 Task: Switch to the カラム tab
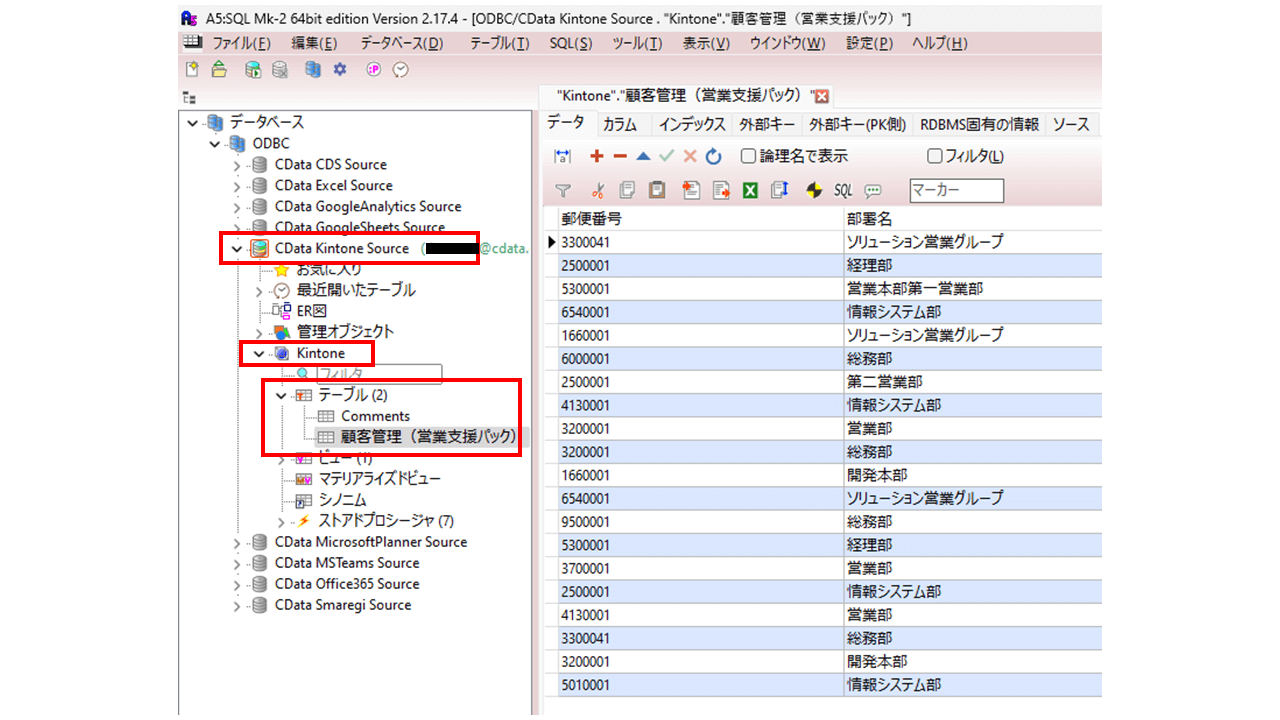[620, 125]
